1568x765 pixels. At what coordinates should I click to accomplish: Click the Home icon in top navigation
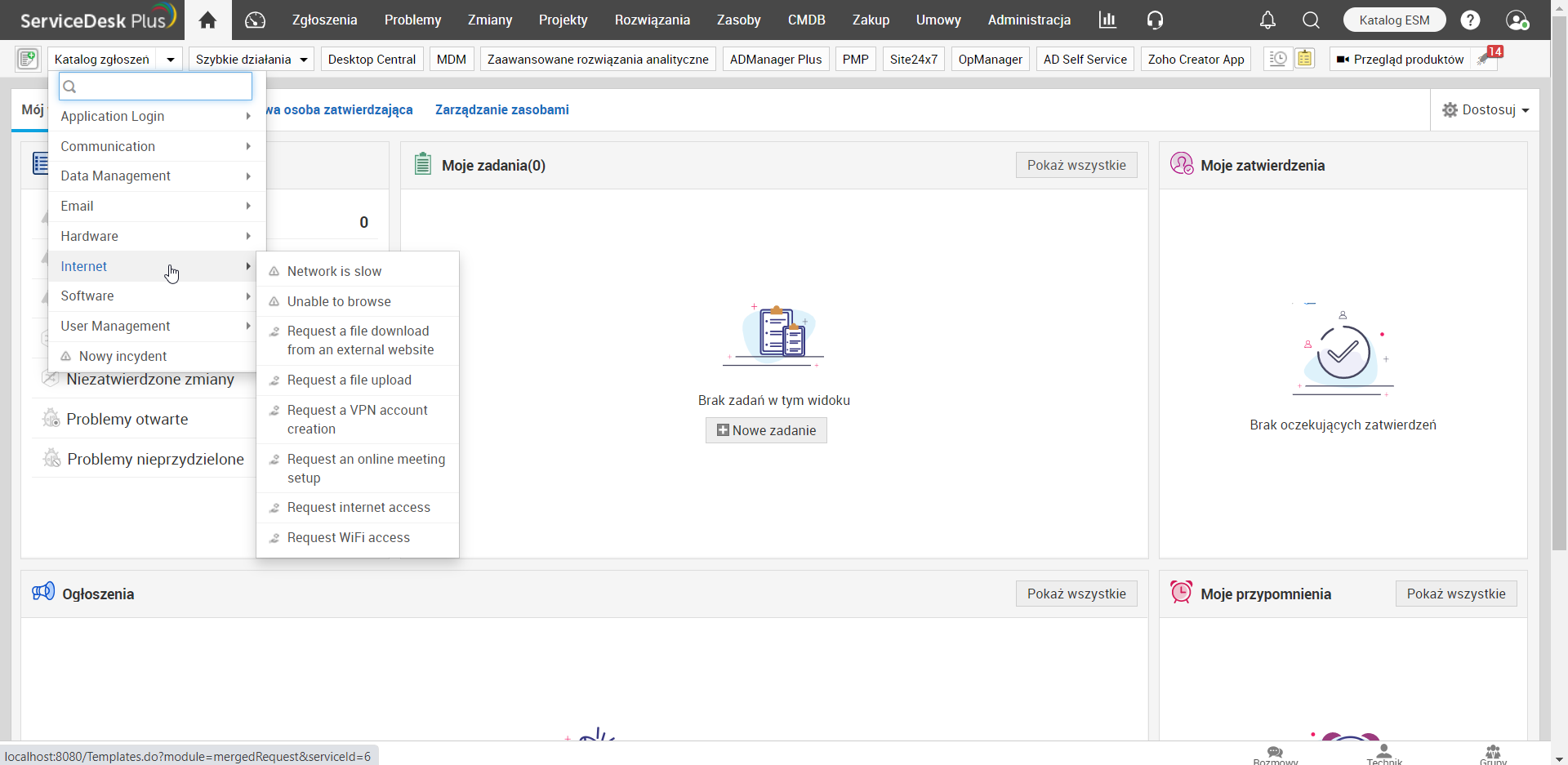click(207, 20)
